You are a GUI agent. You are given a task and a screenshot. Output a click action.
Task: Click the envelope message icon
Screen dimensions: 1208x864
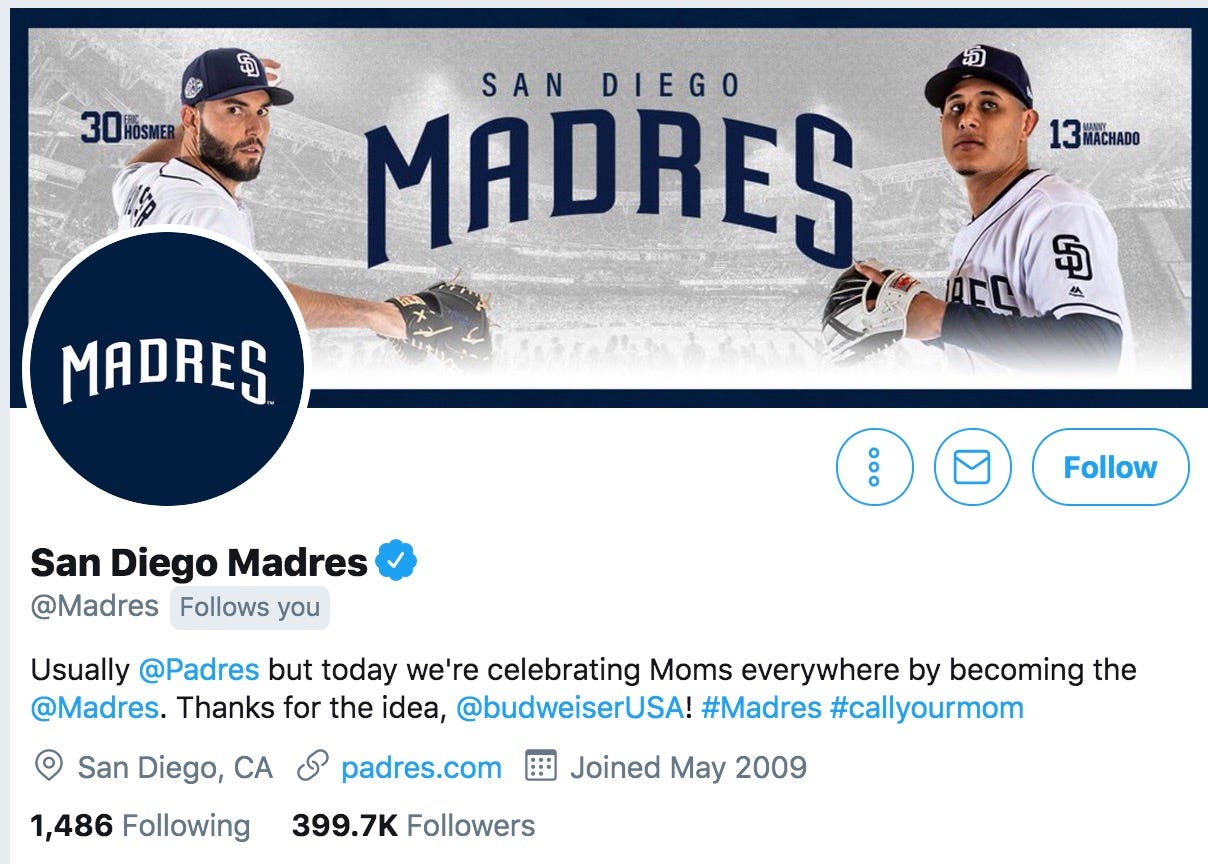pyautogui.click(x=972, y=467)
